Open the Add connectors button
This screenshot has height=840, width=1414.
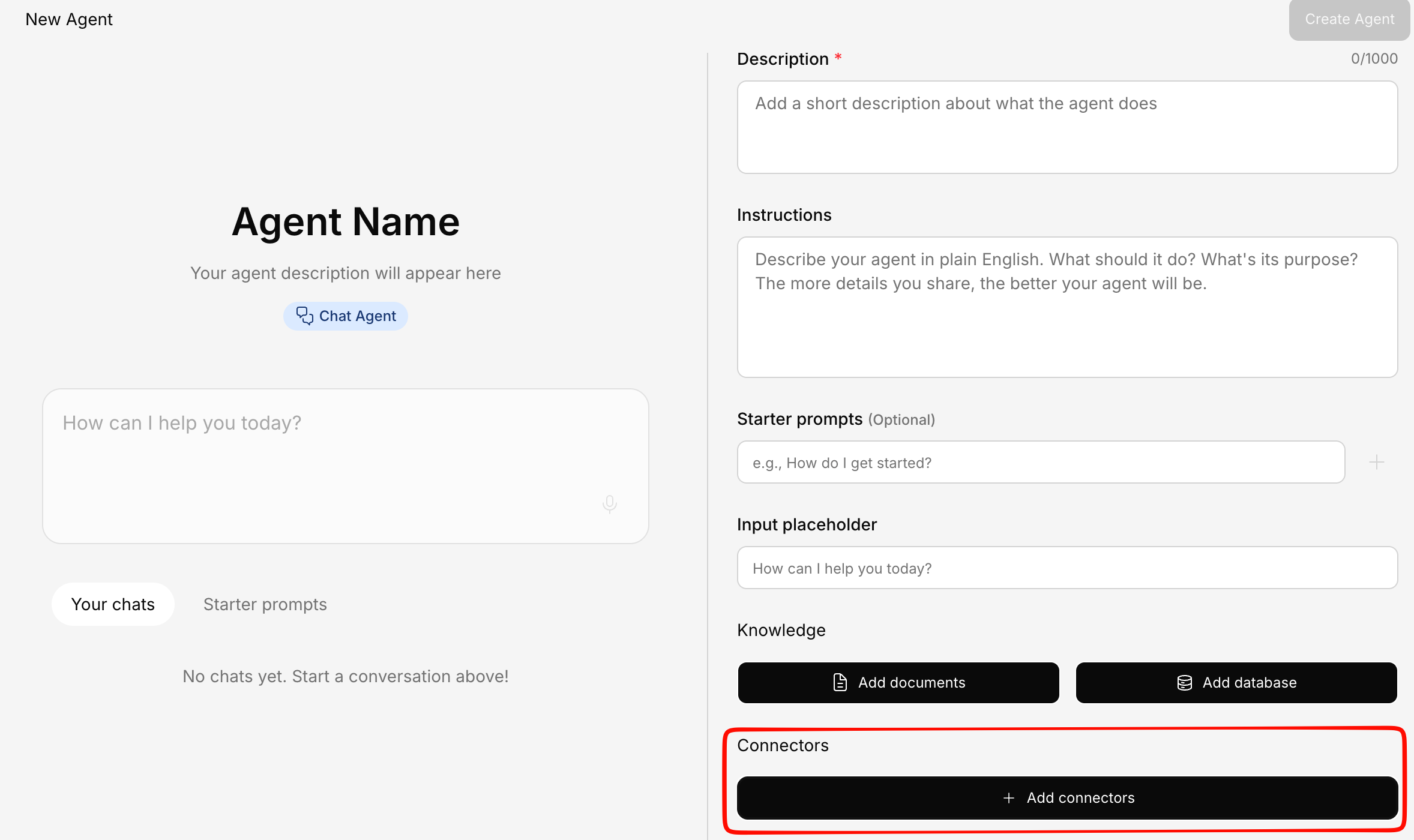[1067, 797]
